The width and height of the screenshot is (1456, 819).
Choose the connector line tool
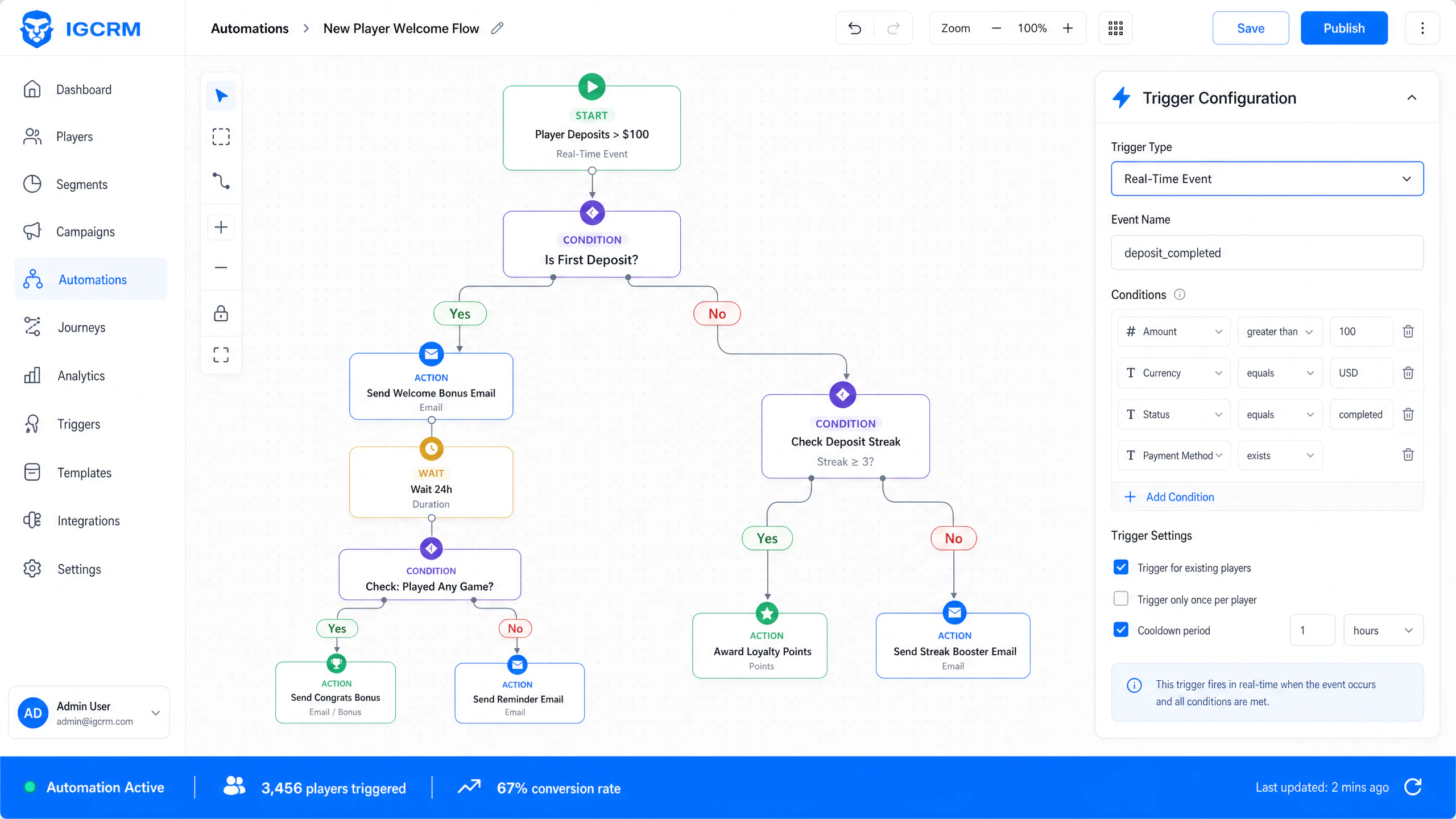pos(221,181)
